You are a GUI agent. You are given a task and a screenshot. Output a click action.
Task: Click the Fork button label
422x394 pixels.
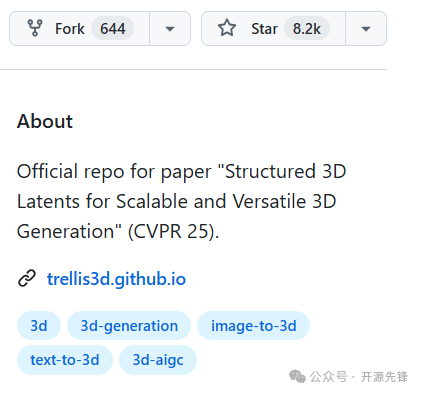tap(70, 29)
